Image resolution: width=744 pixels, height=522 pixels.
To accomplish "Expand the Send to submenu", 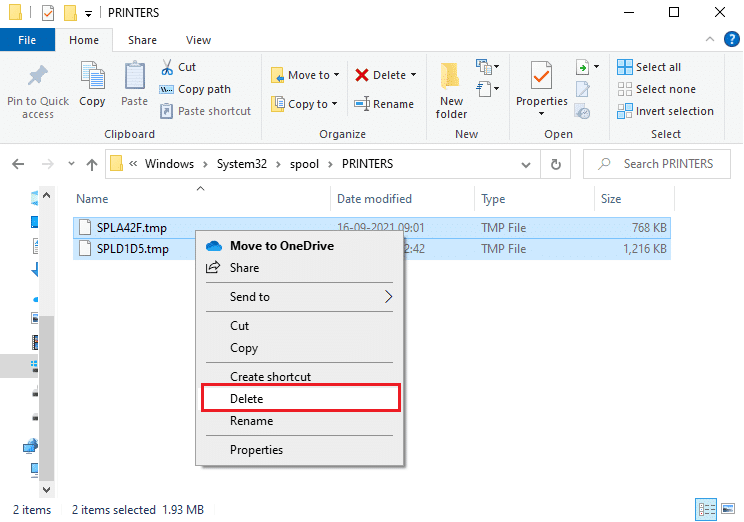I will click(x=299, y=297).
